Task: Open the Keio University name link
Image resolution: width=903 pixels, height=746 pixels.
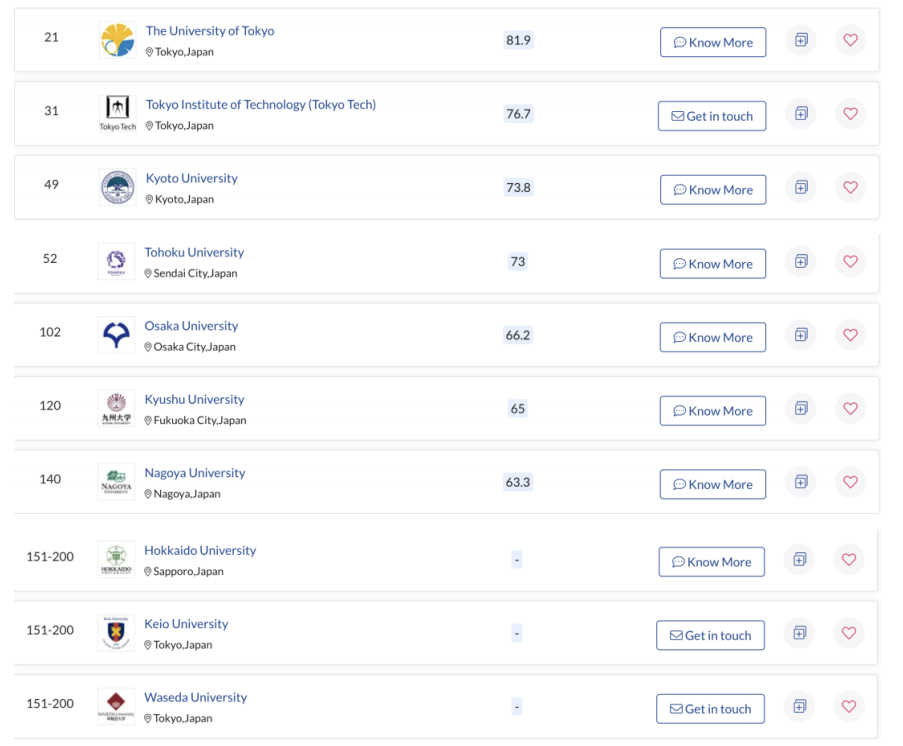Action: pos(186,624)
